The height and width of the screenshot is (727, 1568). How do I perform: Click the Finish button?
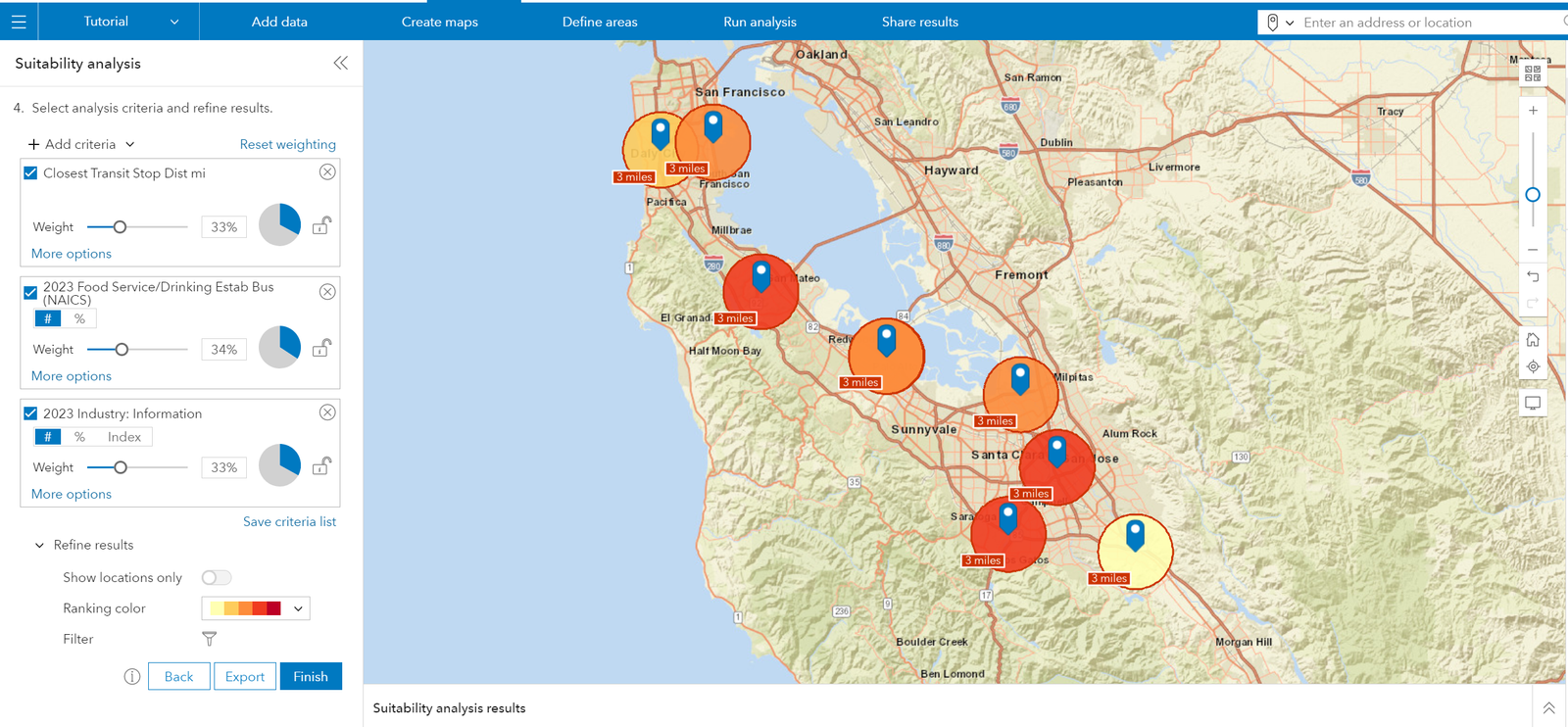(x=311, y=677)
